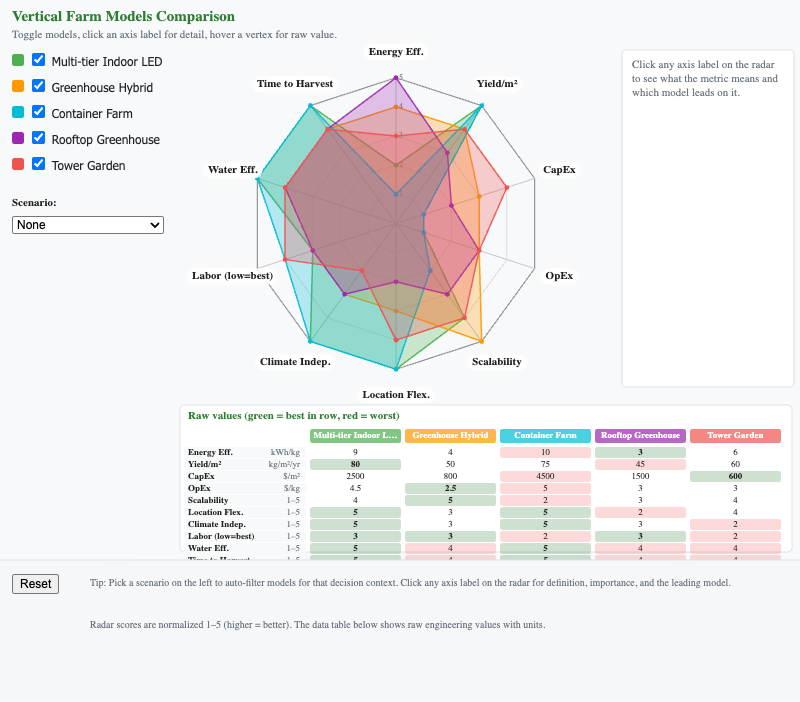This screenshot has width=800, height=702.
Task: Click the purple Rooftop Greenhouse color swatch
Action: click(x=18, y=138)
